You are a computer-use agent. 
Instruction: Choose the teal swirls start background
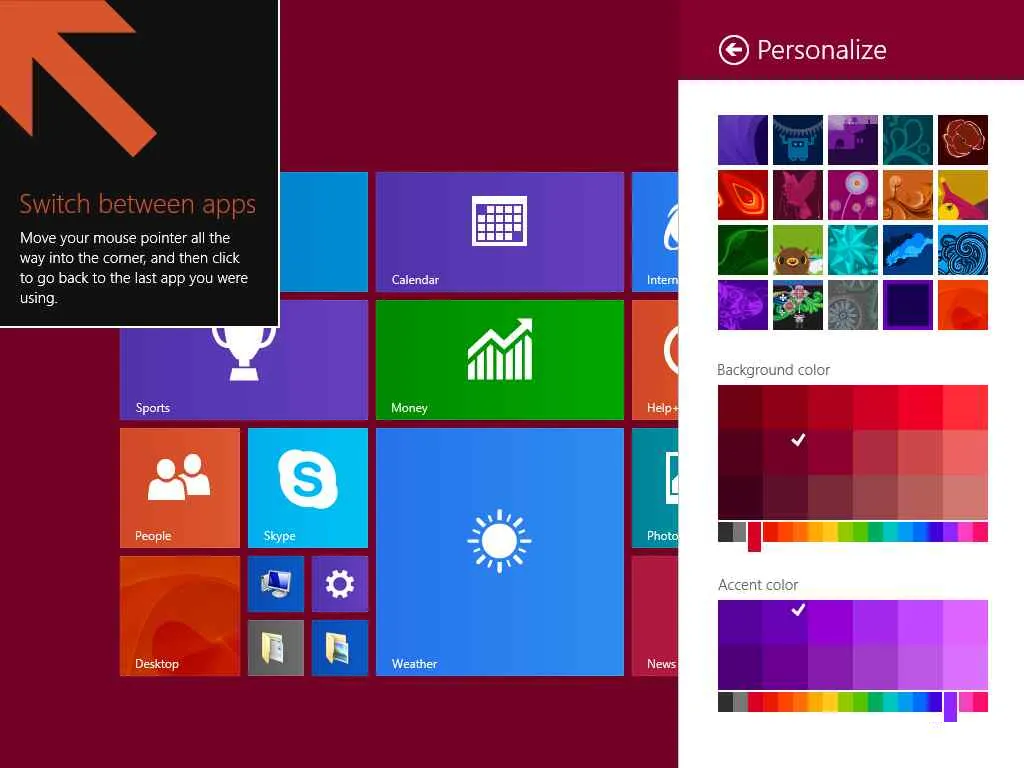click(908, 140)
